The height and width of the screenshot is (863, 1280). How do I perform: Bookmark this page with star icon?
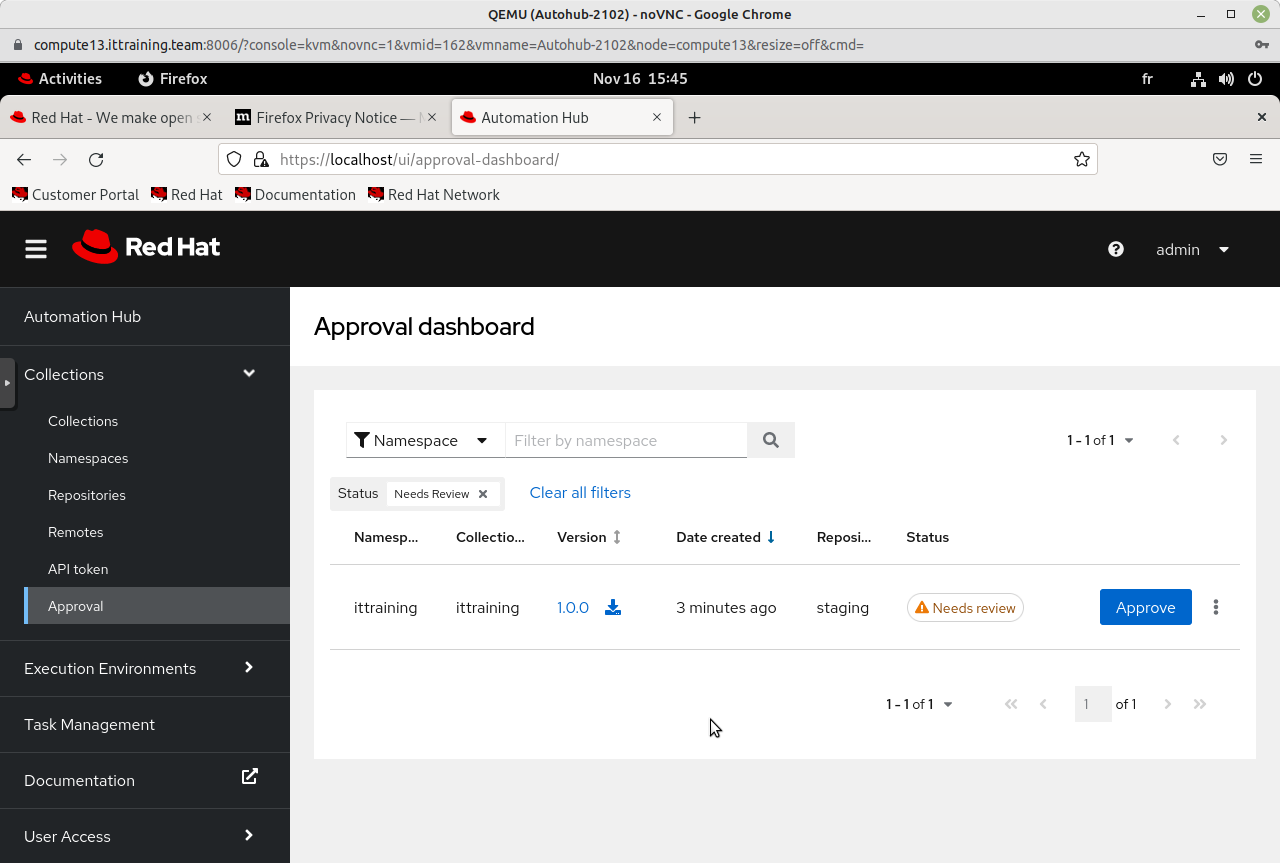pyautogui.click(x=1082, y=159)
